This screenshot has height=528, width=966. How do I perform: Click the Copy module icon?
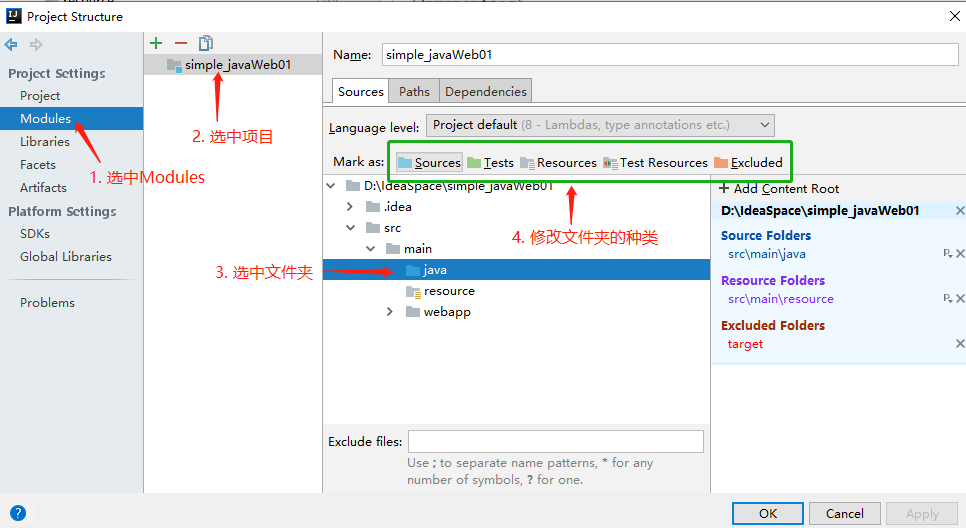(x=205, y=43)
